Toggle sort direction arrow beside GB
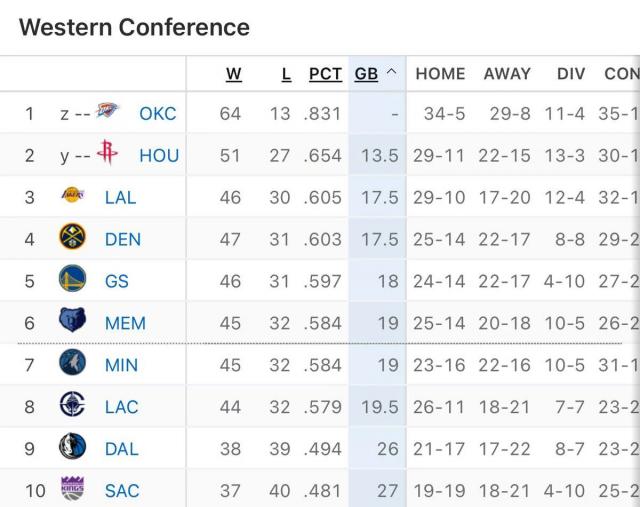640x507 pixels. tap(391, 73)
